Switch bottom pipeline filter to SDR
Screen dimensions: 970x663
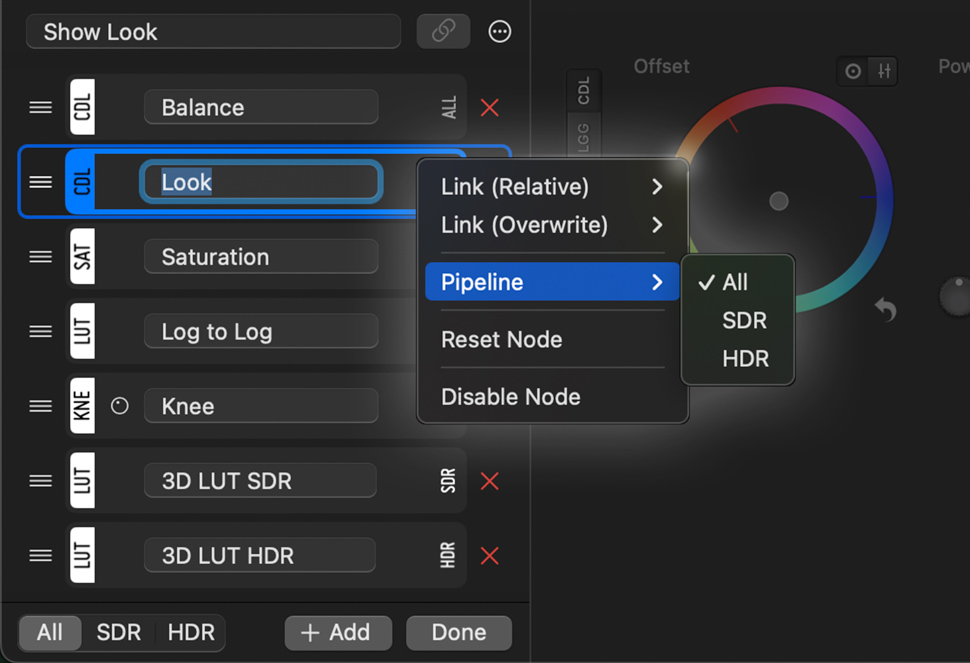point(118,633)
